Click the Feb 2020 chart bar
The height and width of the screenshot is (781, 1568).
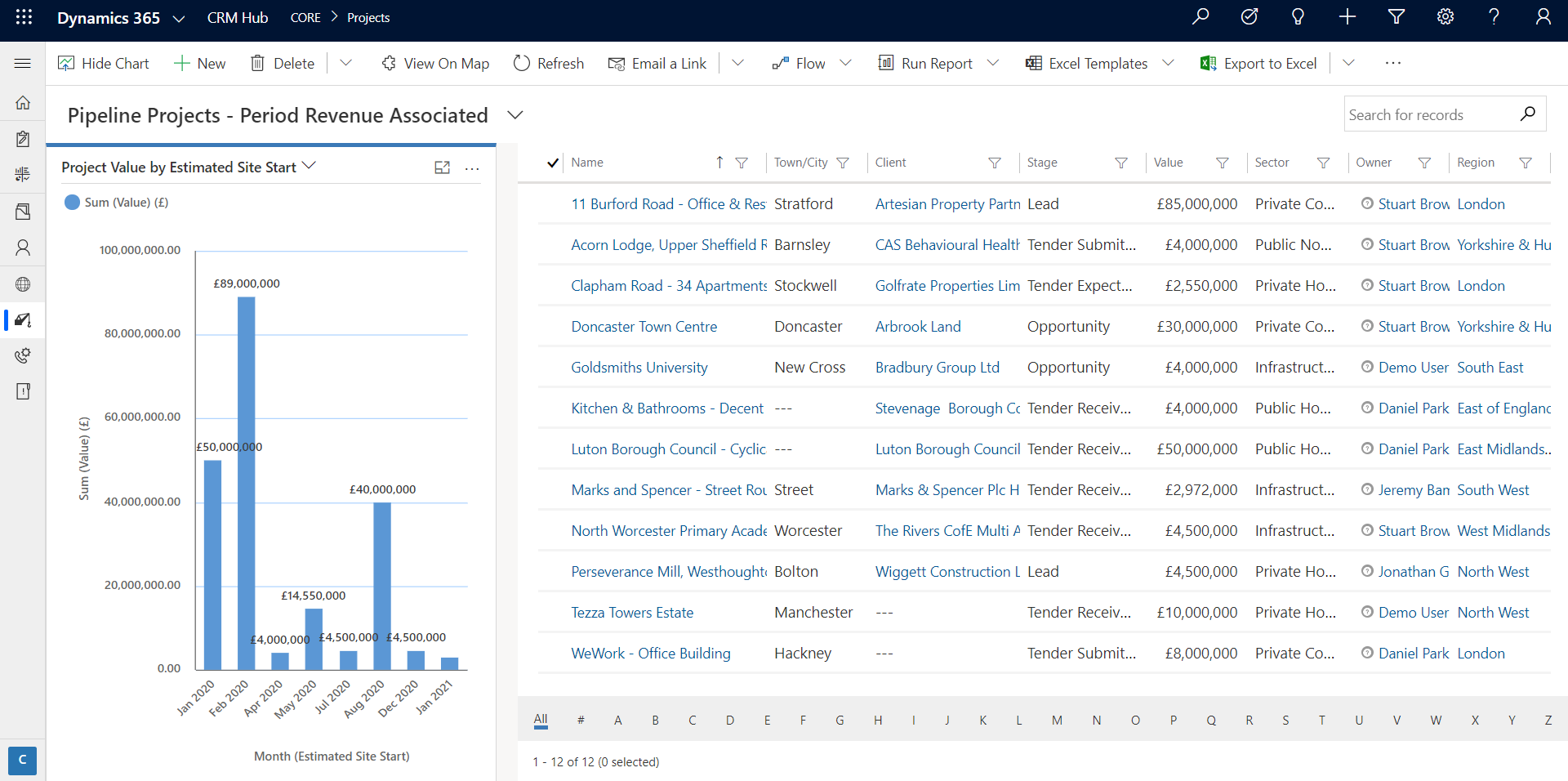[246, 483]
